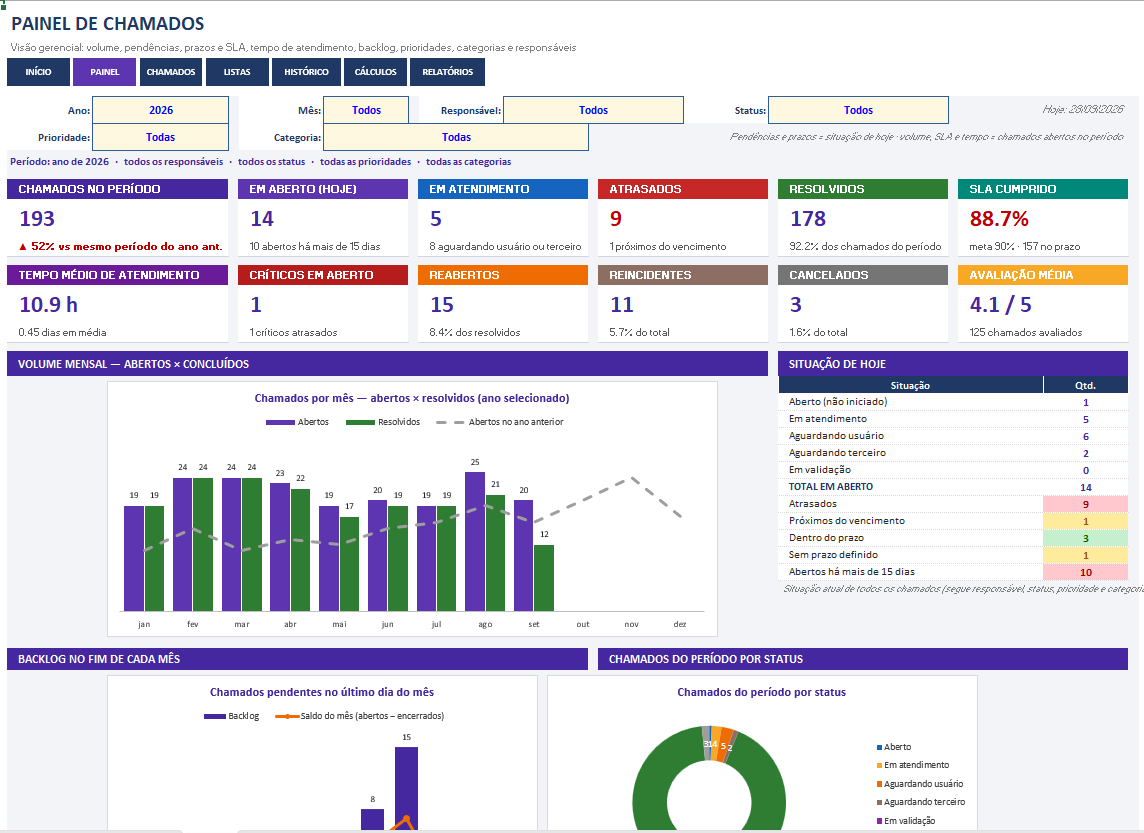
Task: Click the 'Aberto (não iniciado)' row
Action: point(953,402)
